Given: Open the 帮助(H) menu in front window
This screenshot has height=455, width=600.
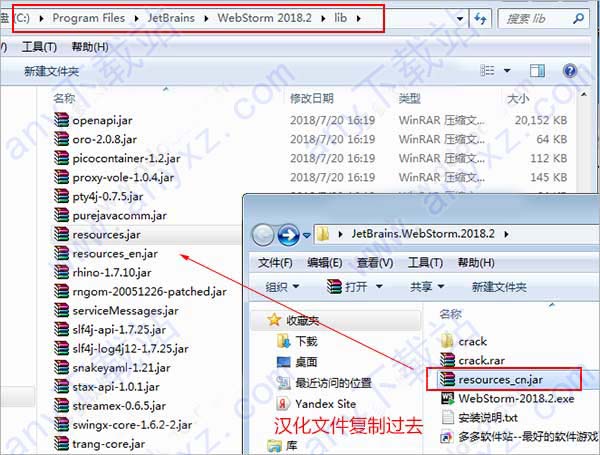Looking at the screenshot, I should tap(476, 263).
